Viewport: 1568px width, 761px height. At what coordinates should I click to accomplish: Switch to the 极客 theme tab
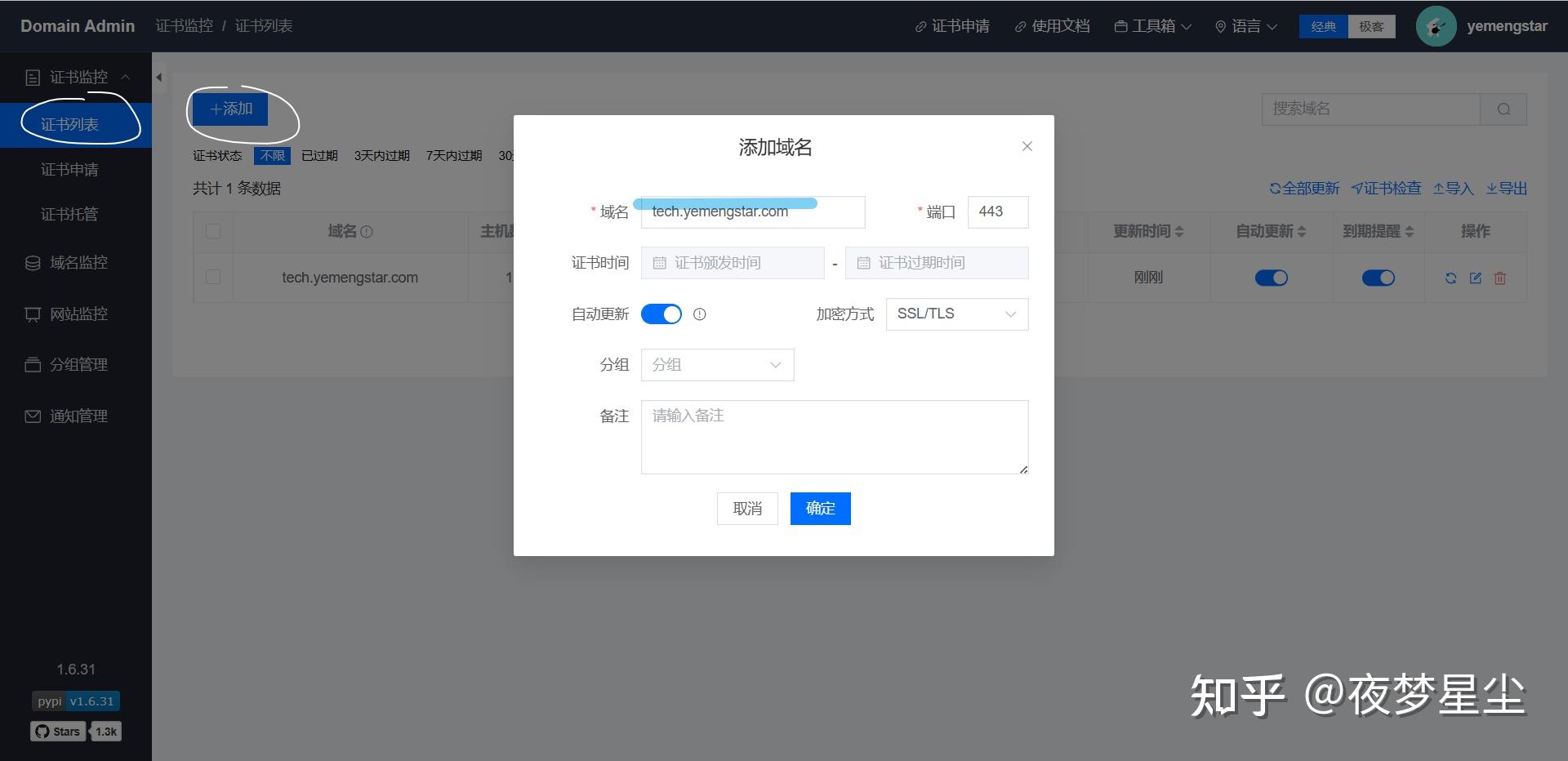click(1372, 26)
